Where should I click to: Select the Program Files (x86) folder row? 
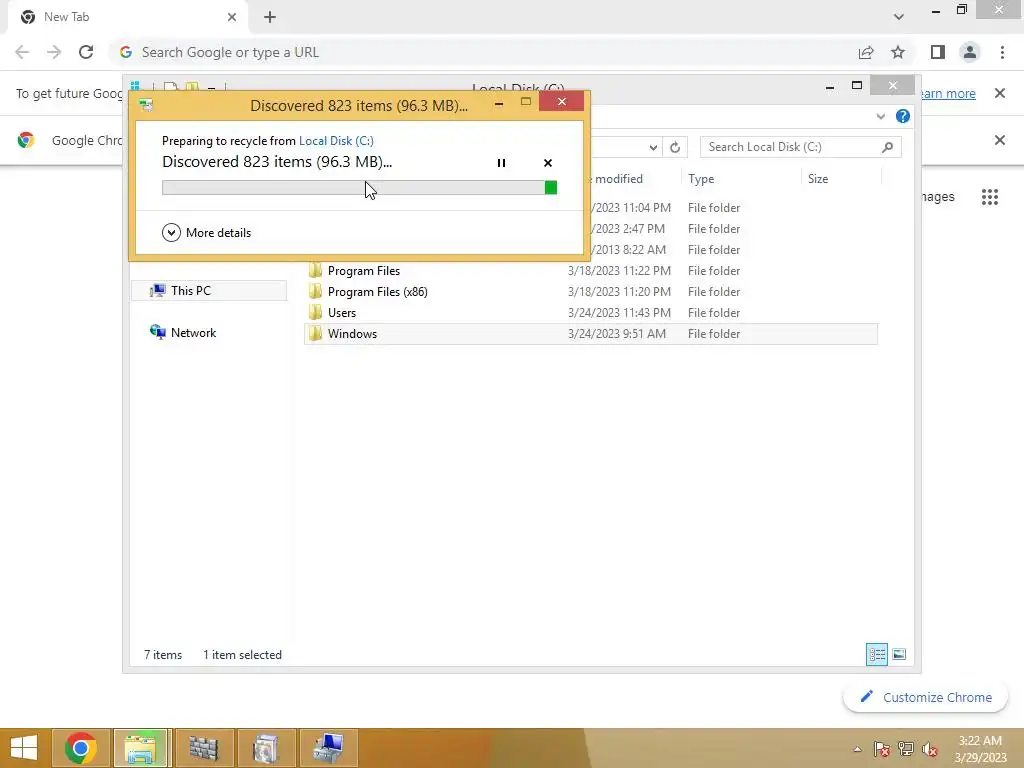coord(590,292)
